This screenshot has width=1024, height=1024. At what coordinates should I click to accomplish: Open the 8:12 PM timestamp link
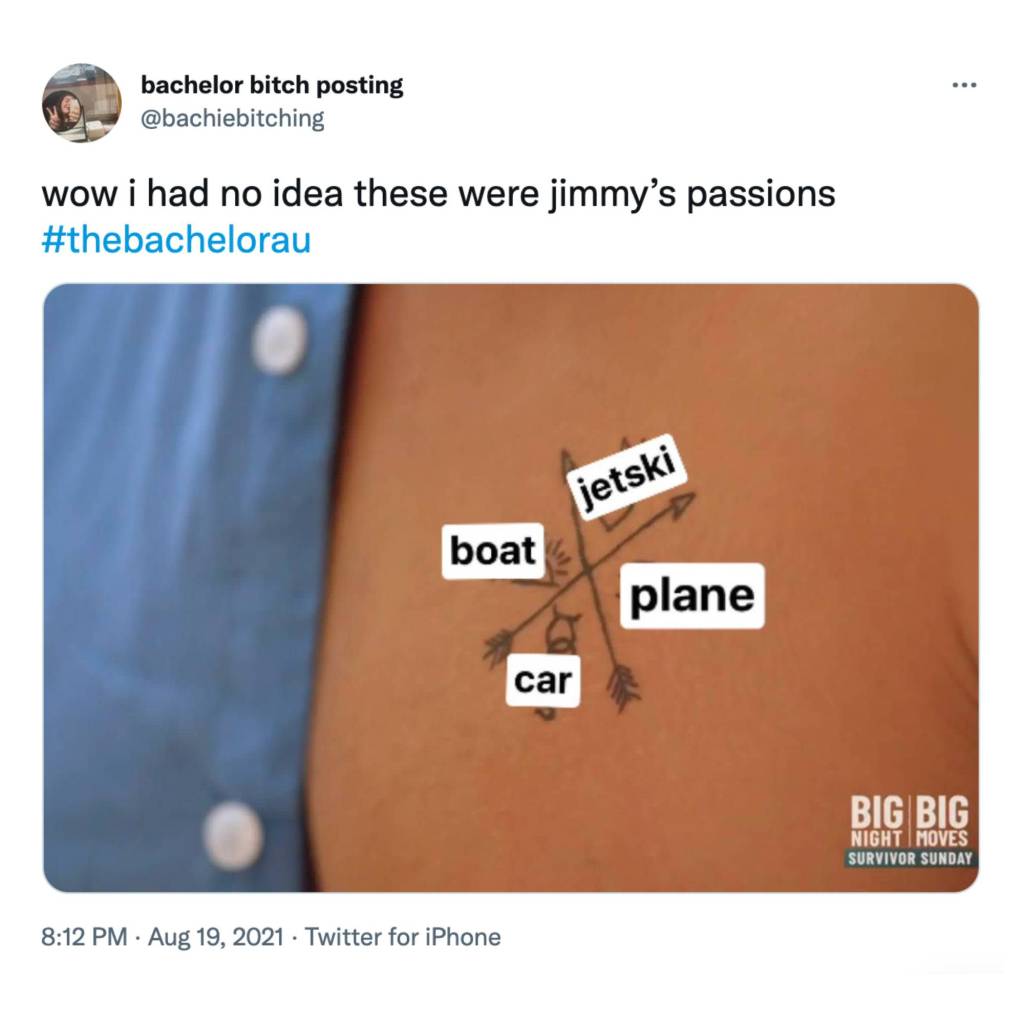click(84, 936)
